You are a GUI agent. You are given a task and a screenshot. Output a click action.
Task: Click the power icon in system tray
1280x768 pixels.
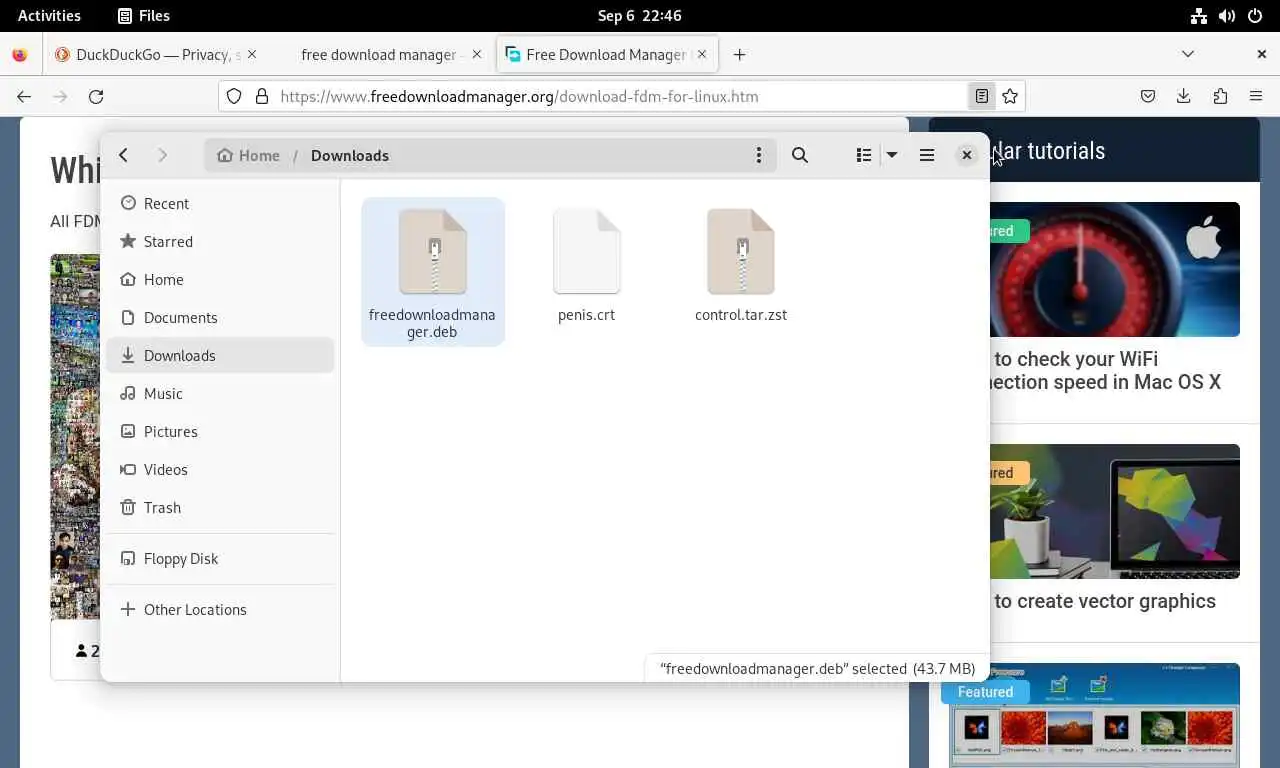pos(1255,15)
